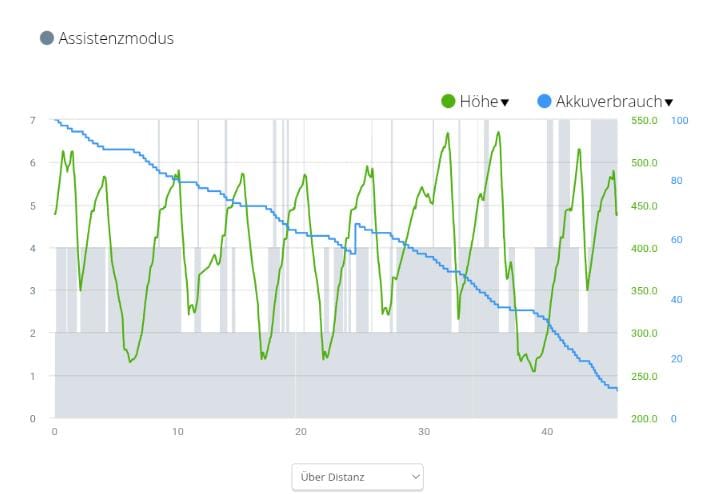Image resolution: width=719 pixels, height=494 pixels.
Task: Click the green axis value 400.0
Action: [643, 248]
